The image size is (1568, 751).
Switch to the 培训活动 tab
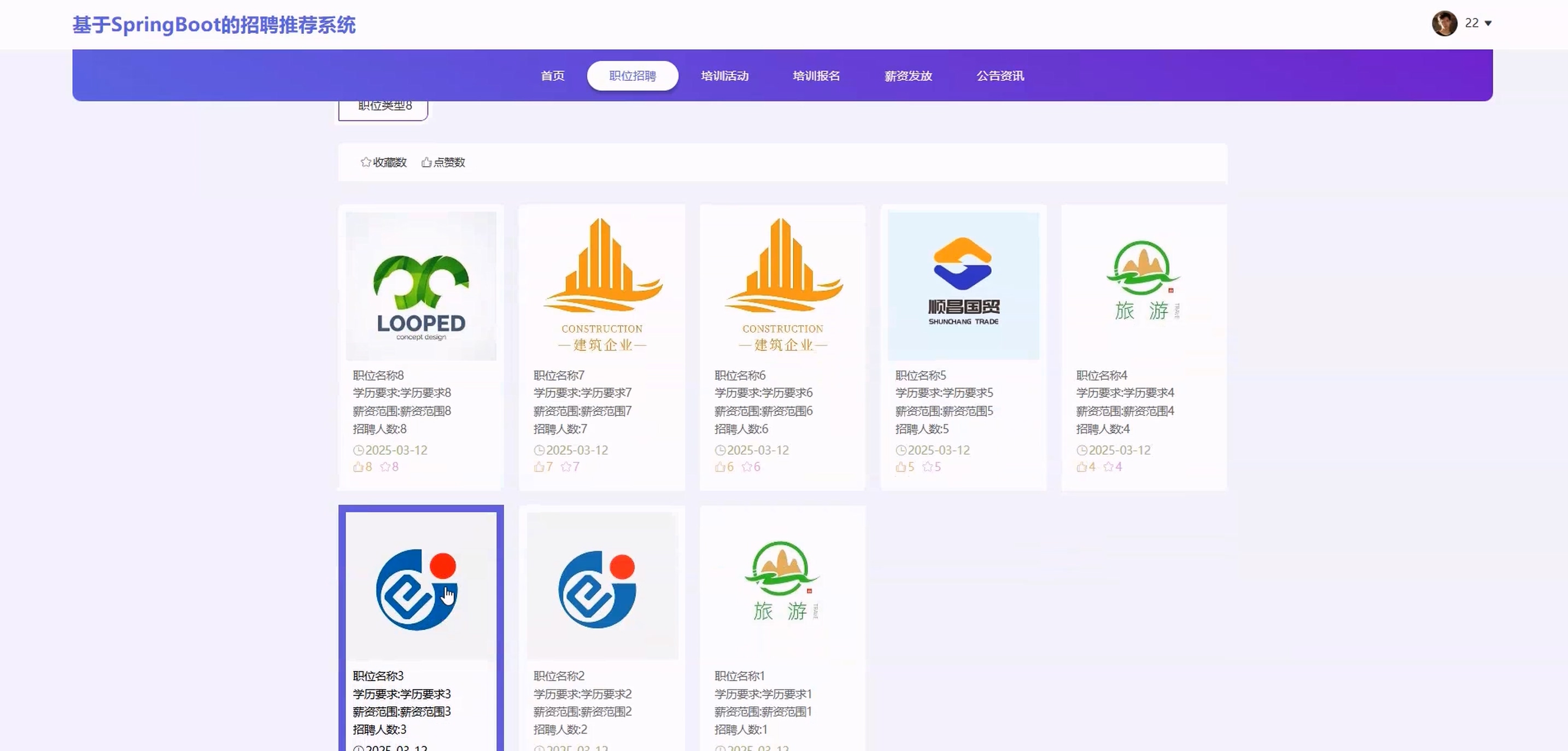pos(724,75)
